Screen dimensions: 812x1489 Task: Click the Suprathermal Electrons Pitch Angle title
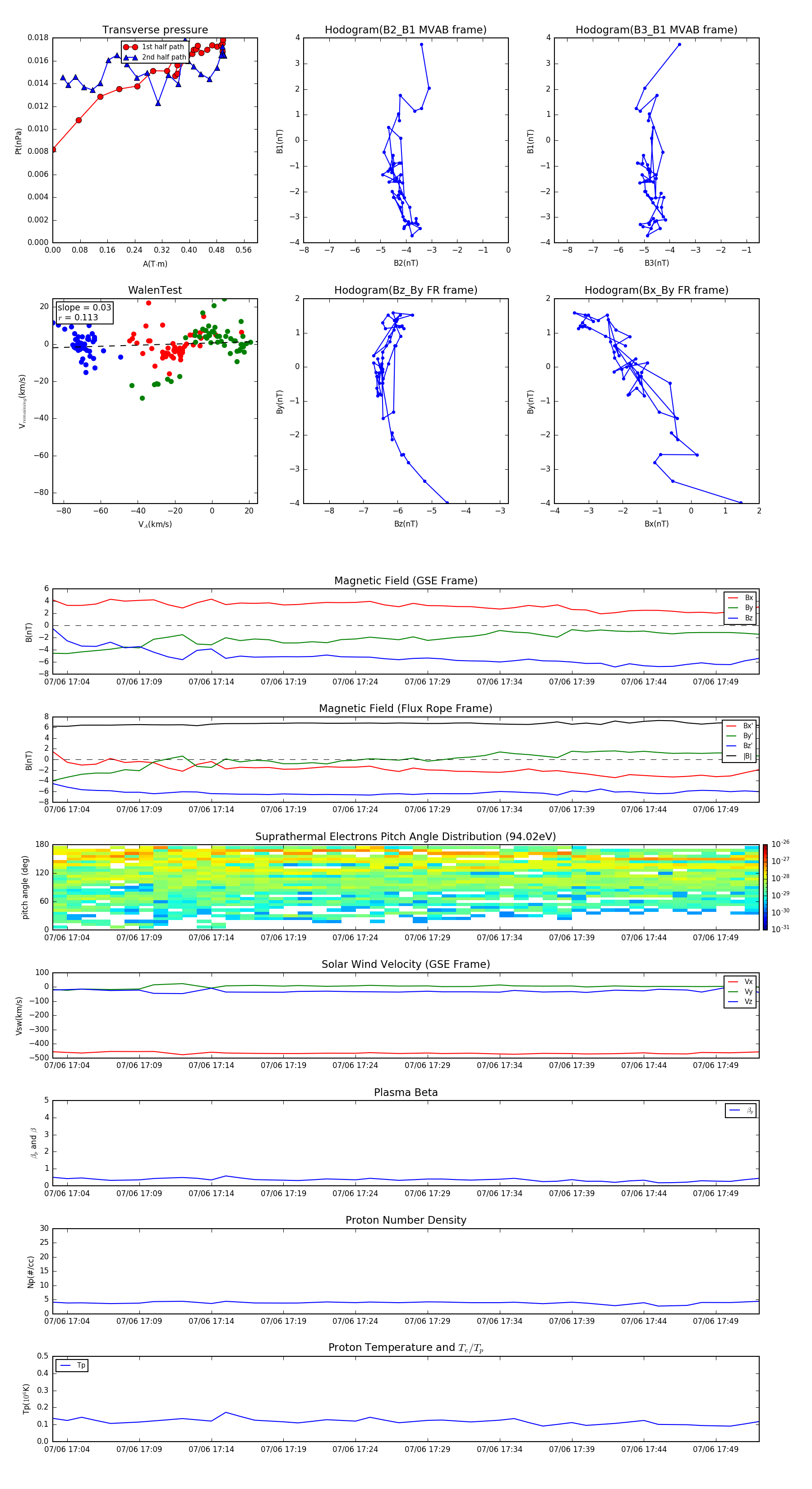tap(406, 837)
